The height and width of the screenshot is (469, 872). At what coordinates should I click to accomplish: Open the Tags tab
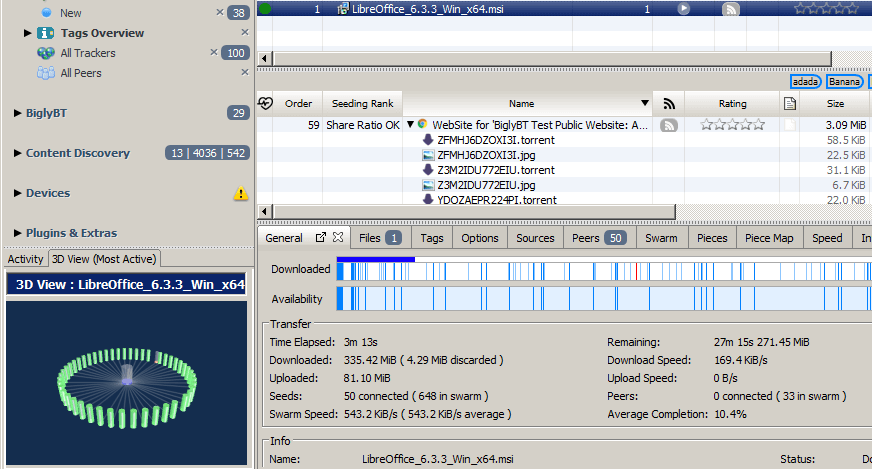pyautogui.click(x=432, y=238)
